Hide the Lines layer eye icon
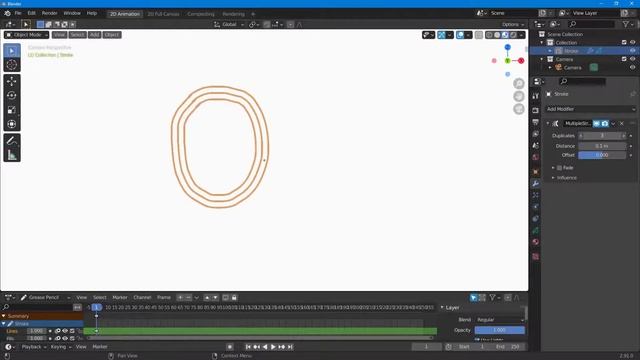640x360 pixels. (x=65, y=331)
